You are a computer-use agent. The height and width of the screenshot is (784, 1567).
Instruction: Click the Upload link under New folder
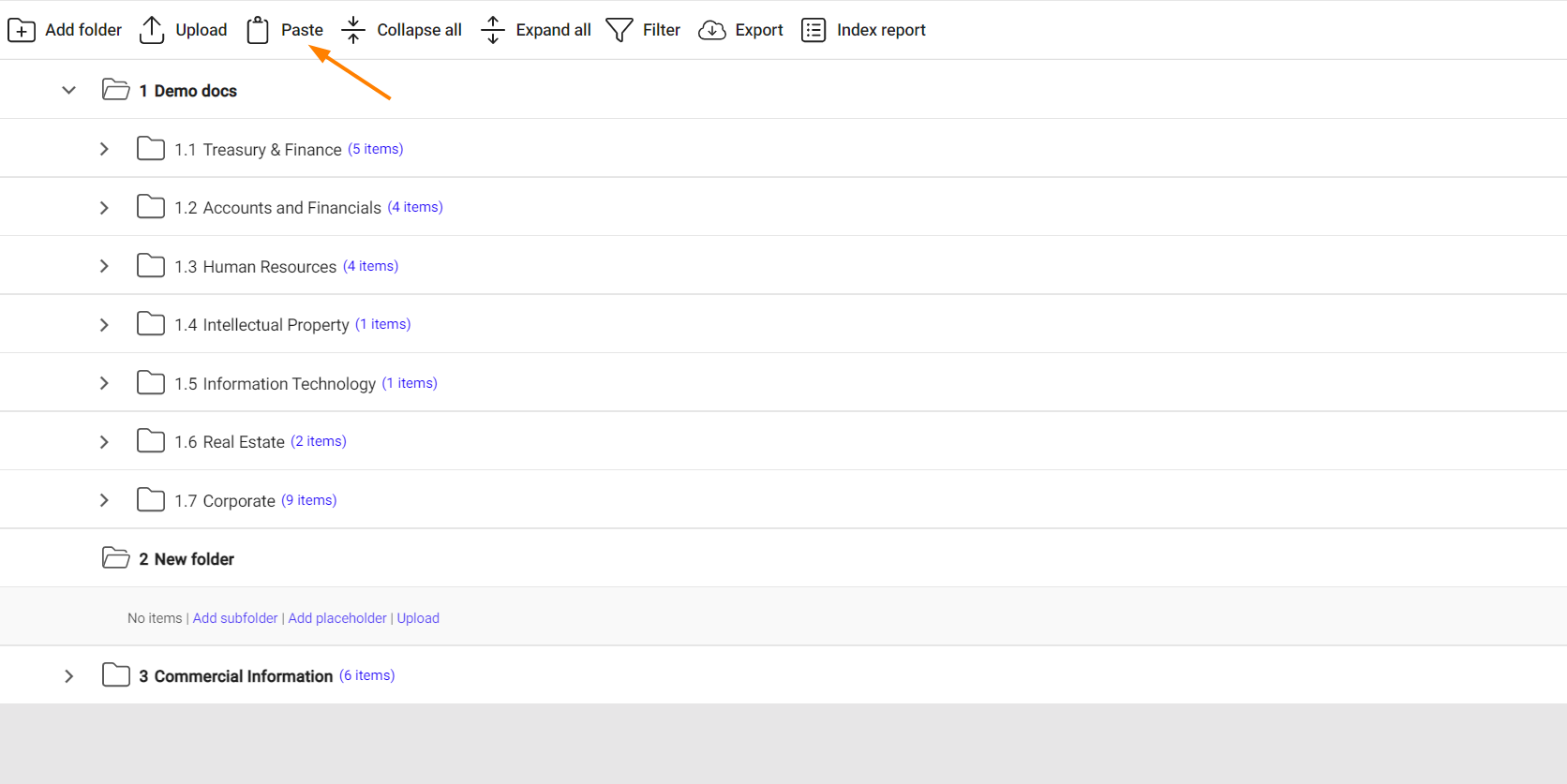[x=418, y=618]
